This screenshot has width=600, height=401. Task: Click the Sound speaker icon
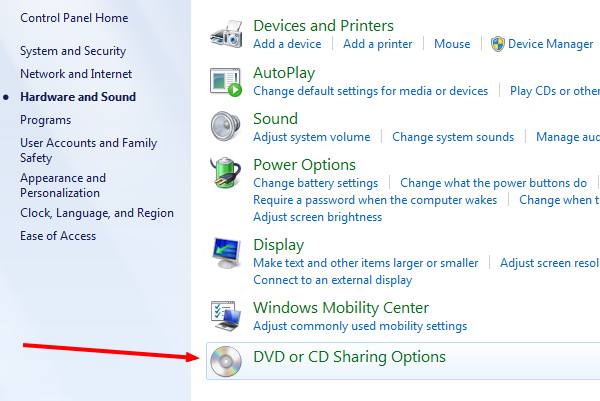pos(226,126)
